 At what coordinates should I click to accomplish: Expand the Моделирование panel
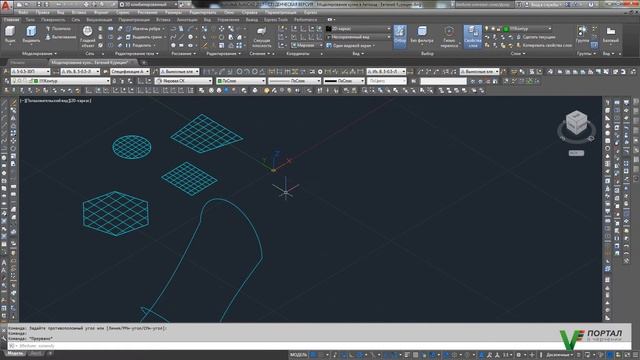tap(39, 53)
